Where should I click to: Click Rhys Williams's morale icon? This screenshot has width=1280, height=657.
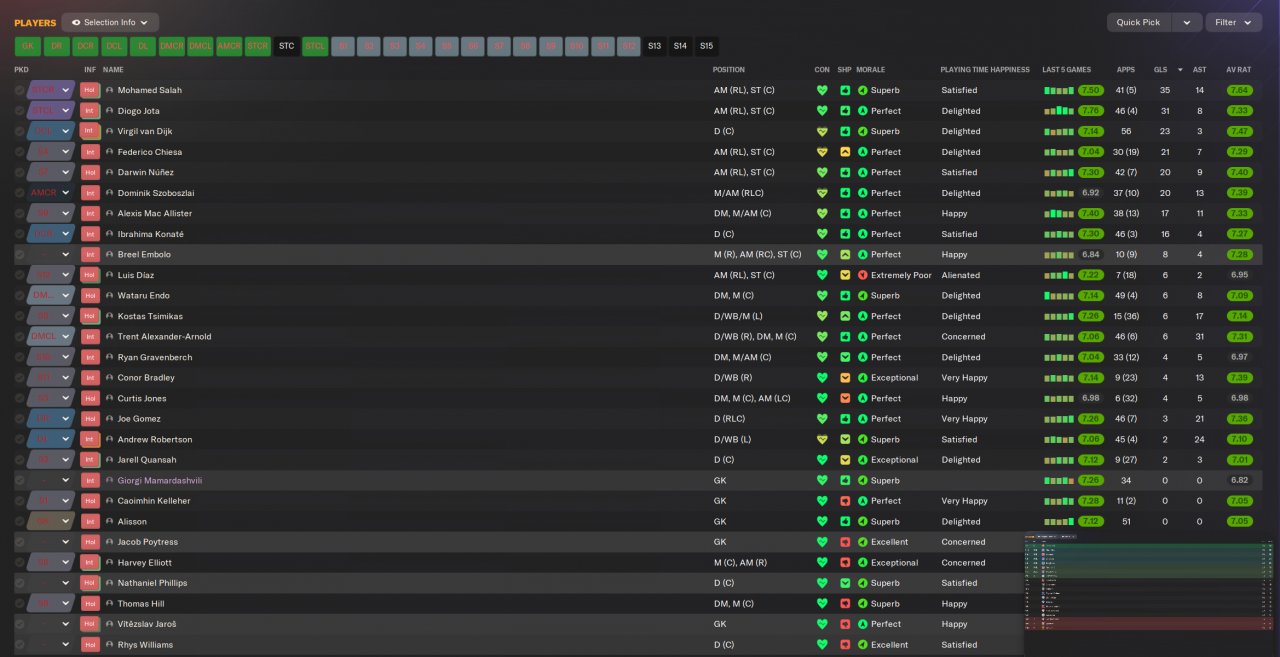pos(863,645)
